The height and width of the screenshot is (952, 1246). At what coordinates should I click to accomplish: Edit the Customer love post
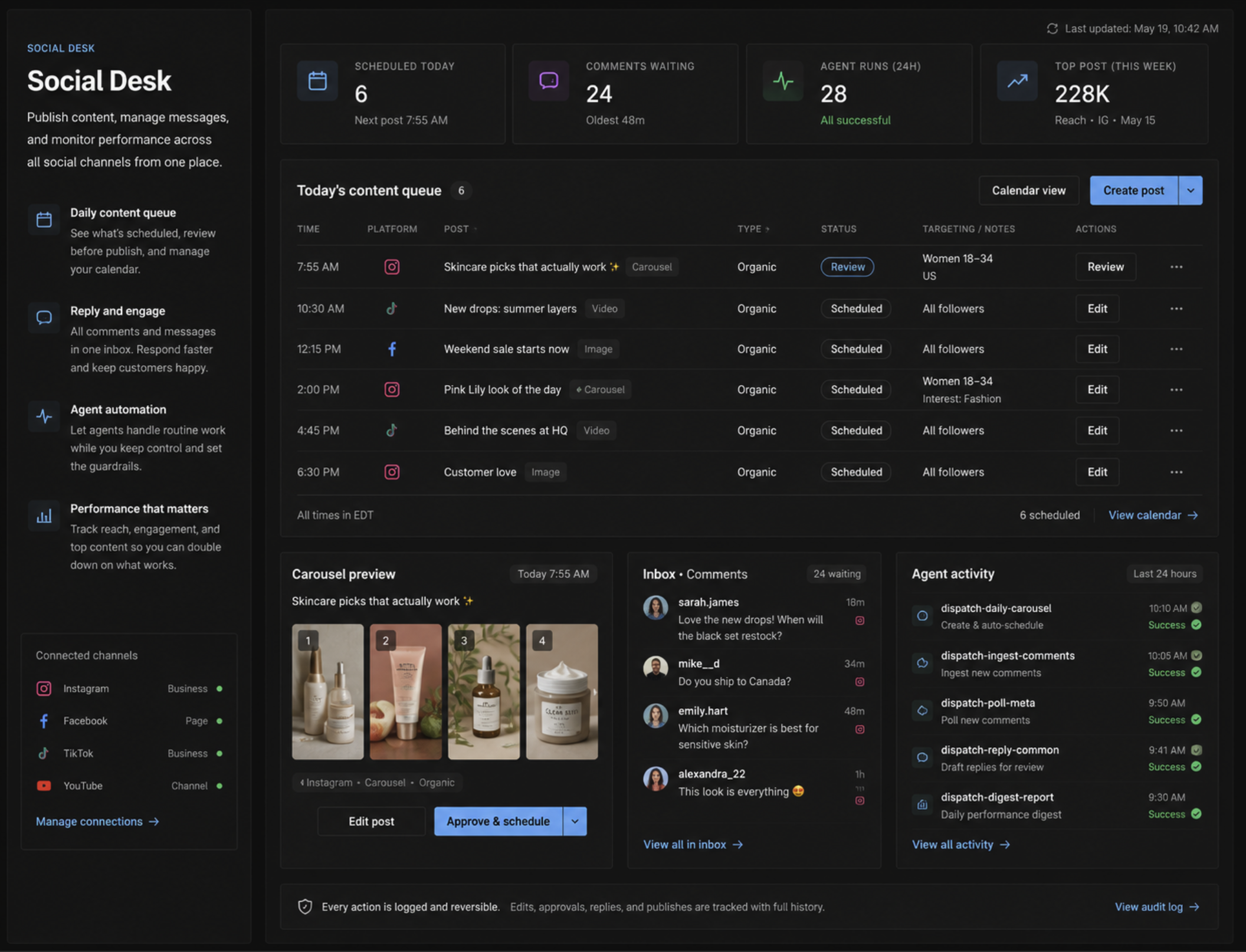pos(1097,472)
